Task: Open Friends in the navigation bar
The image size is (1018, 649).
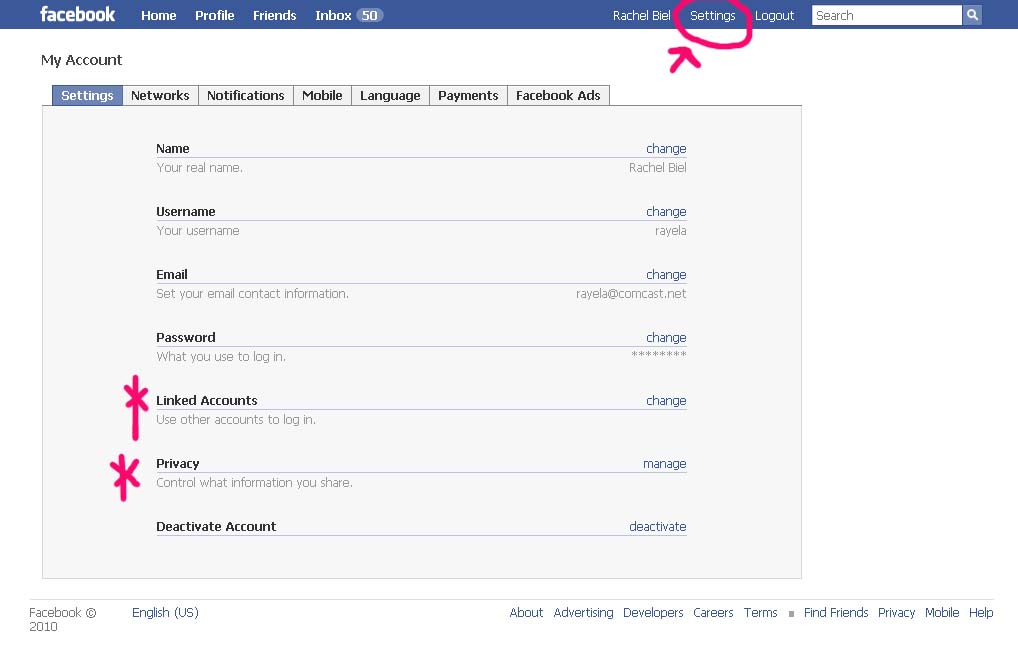Action: pos(275,16)
